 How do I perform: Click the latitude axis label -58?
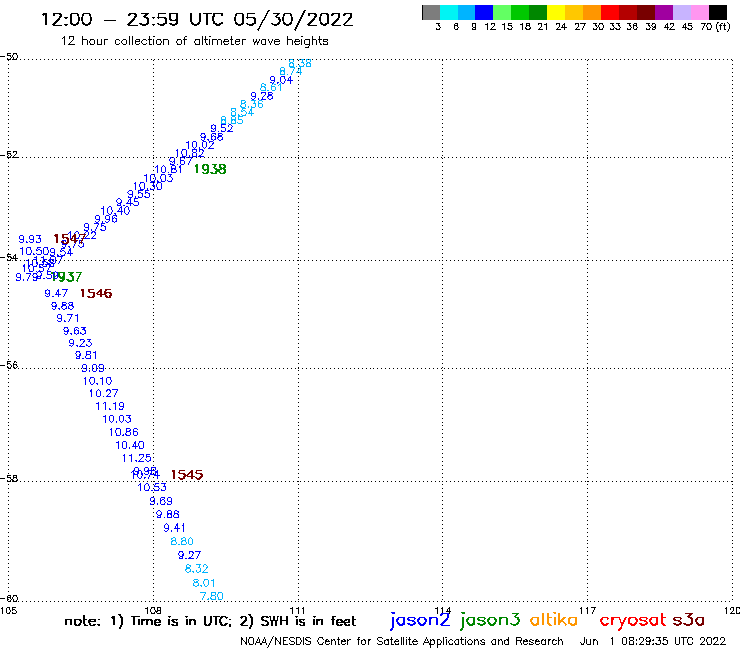(9, 479)
